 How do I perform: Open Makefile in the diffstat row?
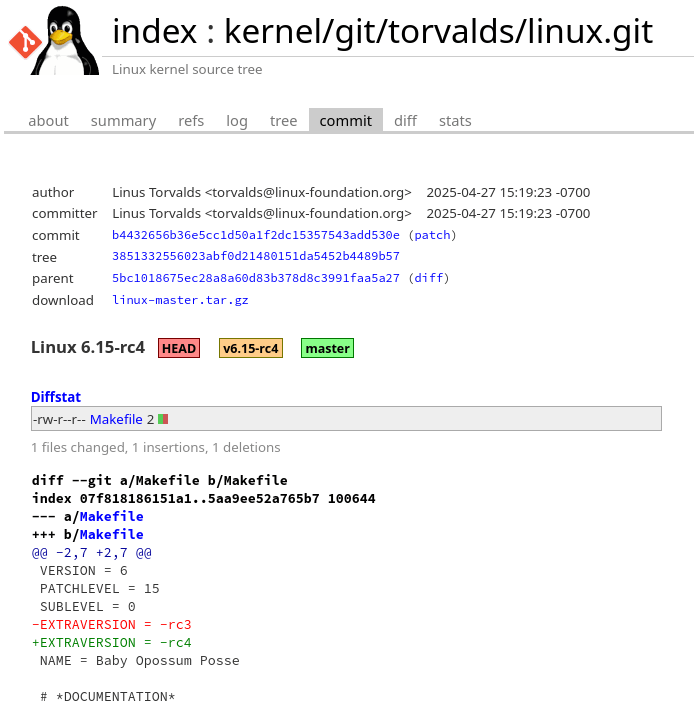point(116,419)
